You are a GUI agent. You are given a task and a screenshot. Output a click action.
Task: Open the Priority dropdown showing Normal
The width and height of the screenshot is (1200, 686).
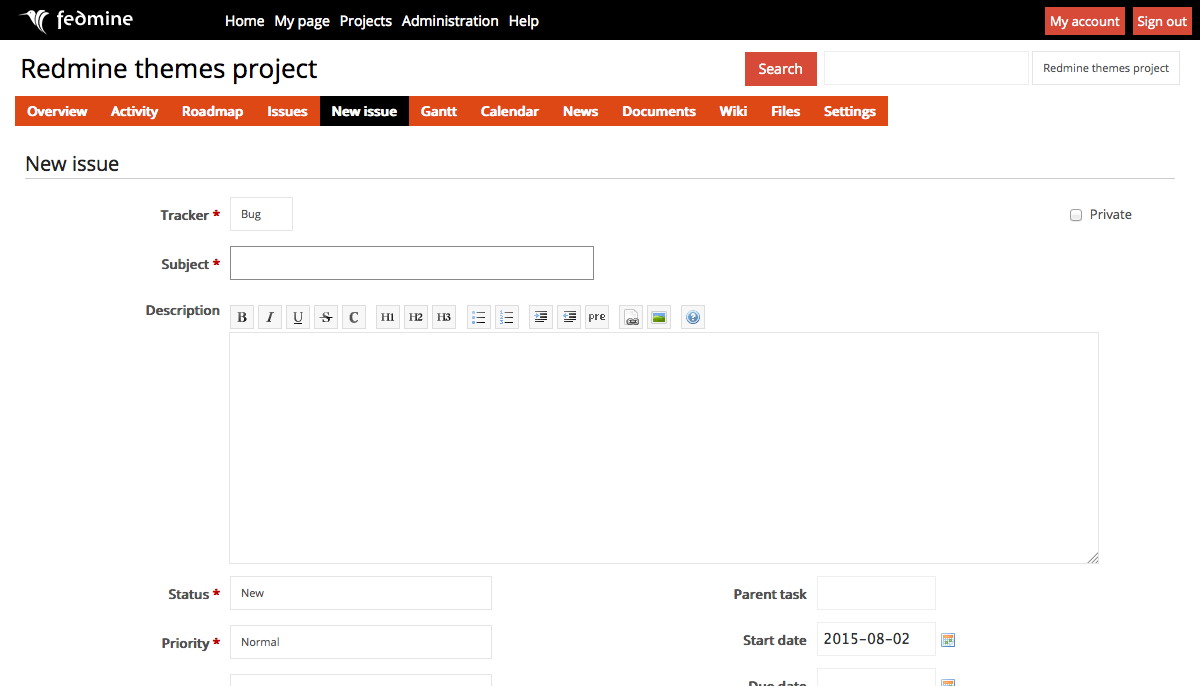[361, 642]
